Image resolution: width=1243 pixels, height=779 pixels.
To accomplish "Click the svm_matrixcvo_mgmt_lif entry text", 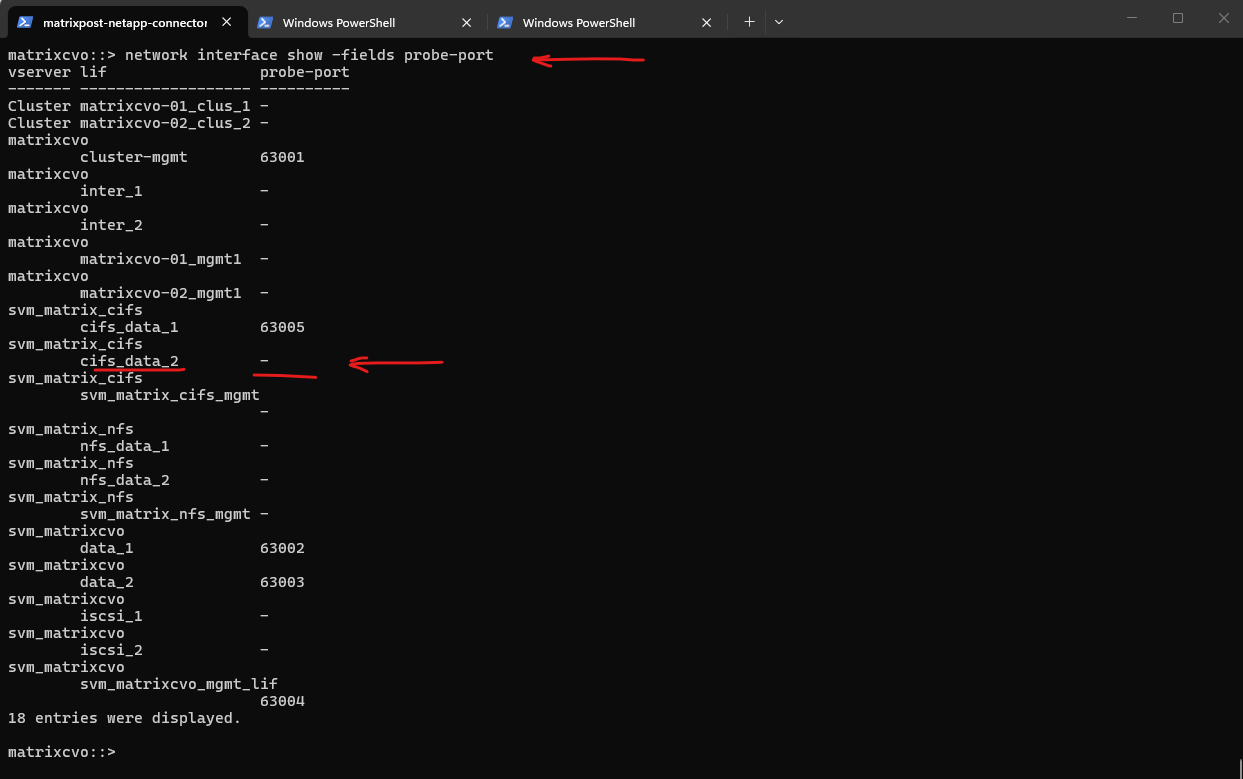I will [178, 684].
